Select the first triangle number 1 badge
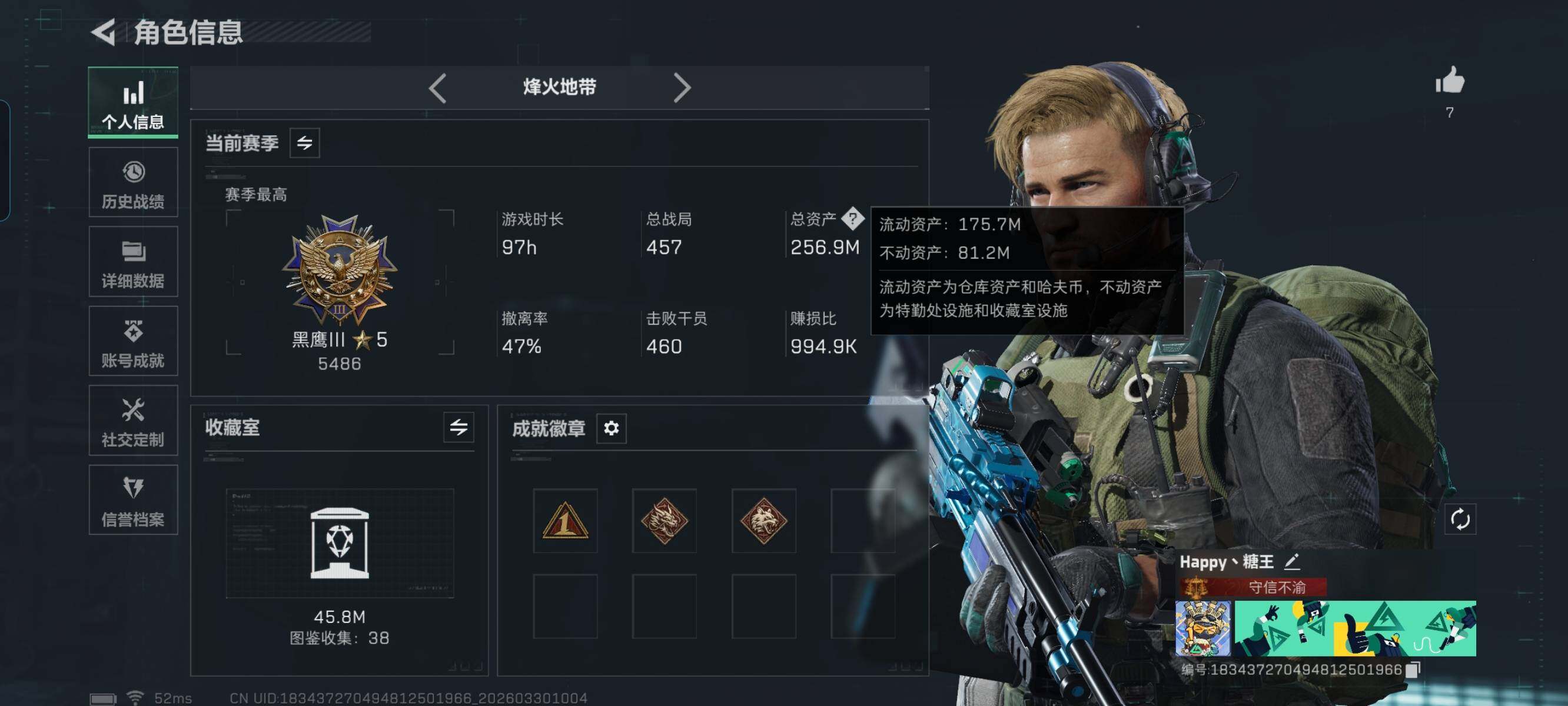The width and height of the screenshot is (1568, 706). 565,520
